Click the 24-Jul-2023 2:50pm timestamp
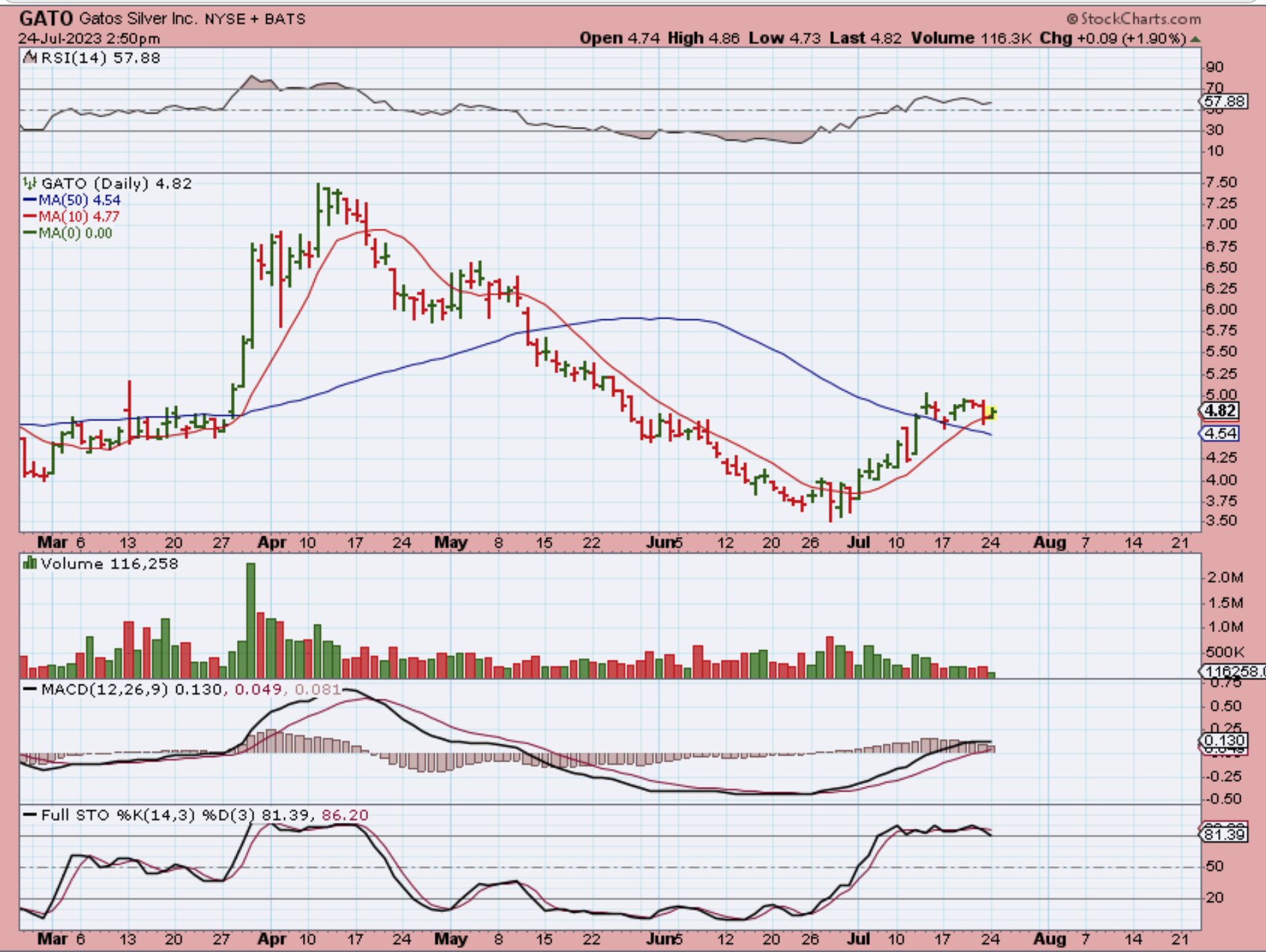This screenshot has height=952, width=1266. tap(89, 39)
